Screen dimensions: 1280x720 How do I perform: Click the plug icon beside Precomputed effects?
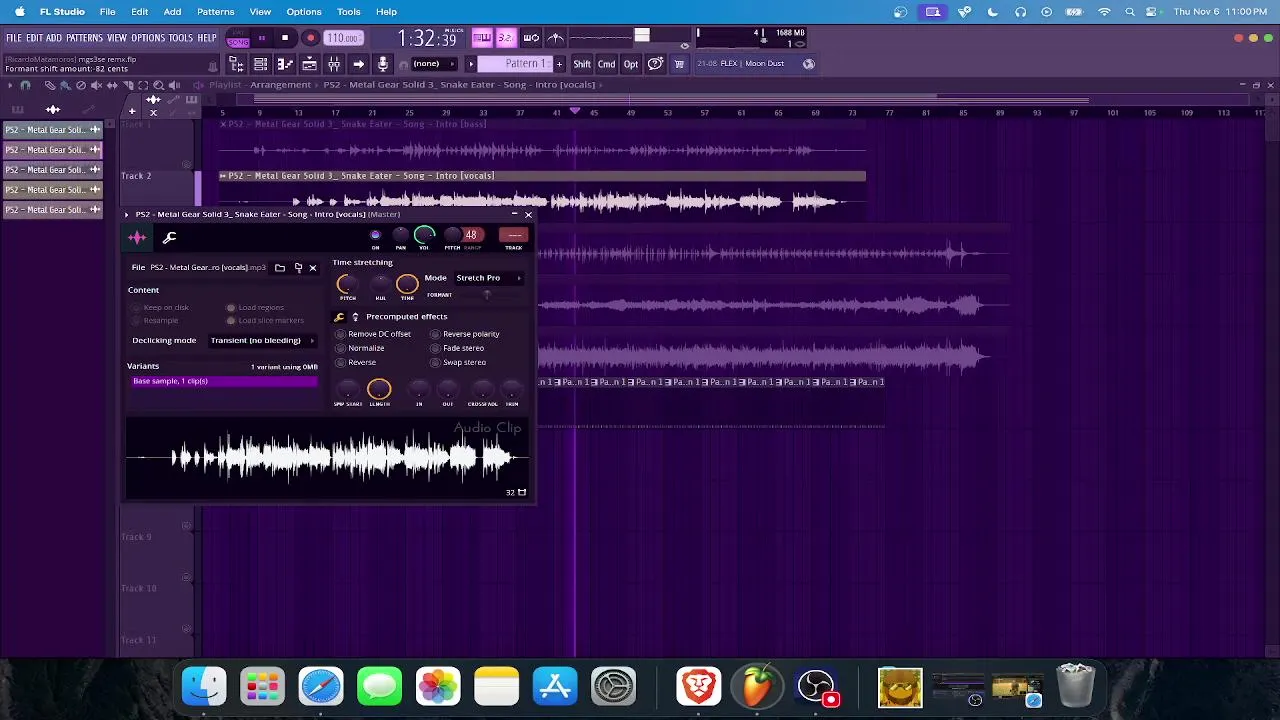pyautogui.click(x=355, y=317)
